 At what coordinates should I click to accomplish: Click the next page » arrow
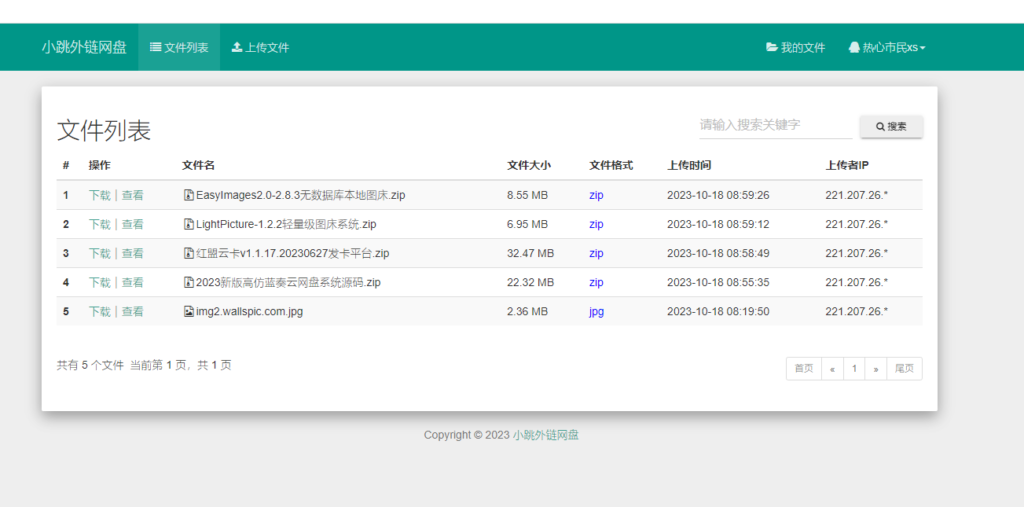pyautogui.click(x=875, y=369)
